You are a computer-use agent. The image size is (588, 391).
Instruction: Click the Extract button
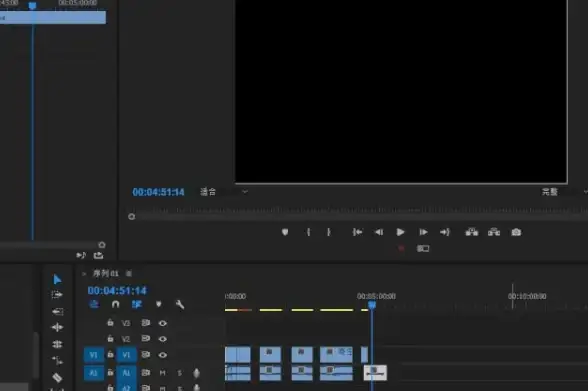point(494,232)
